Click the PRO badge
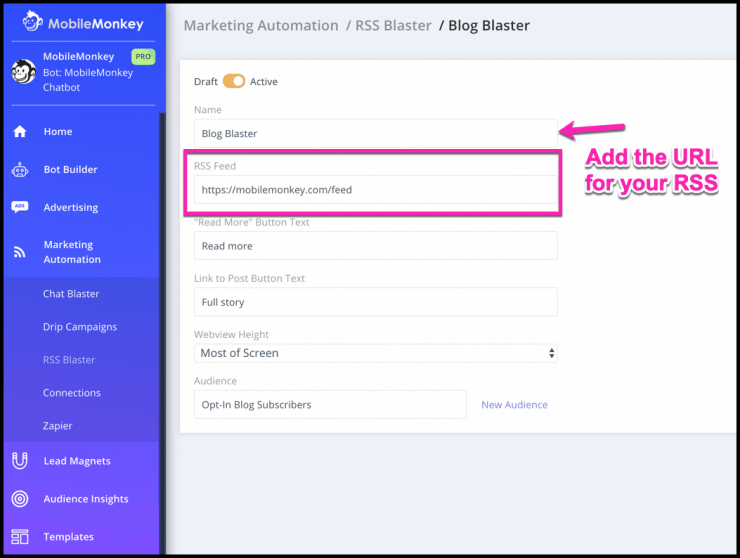 click(x=143, y=57)
